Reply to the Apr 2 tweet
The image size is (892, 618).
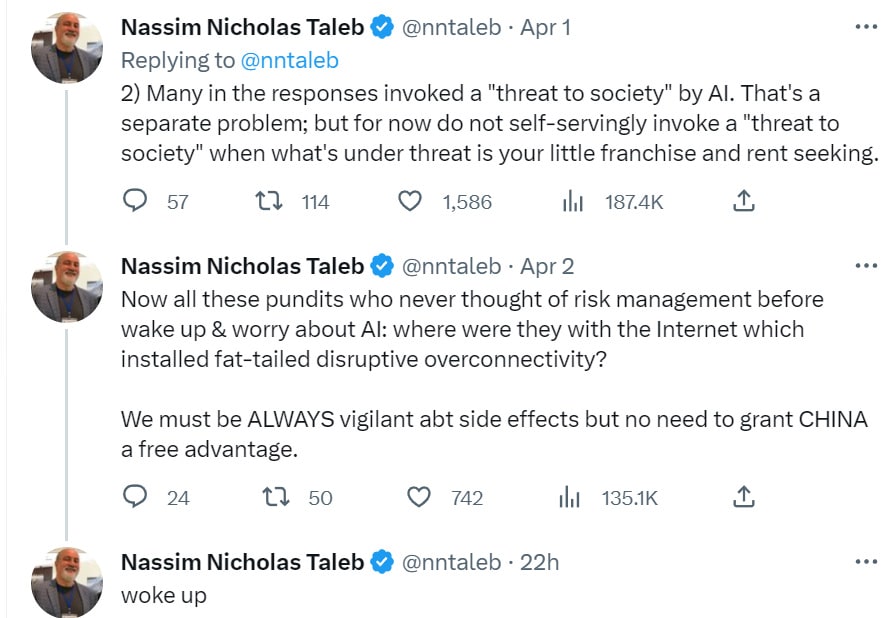[135, 497]
